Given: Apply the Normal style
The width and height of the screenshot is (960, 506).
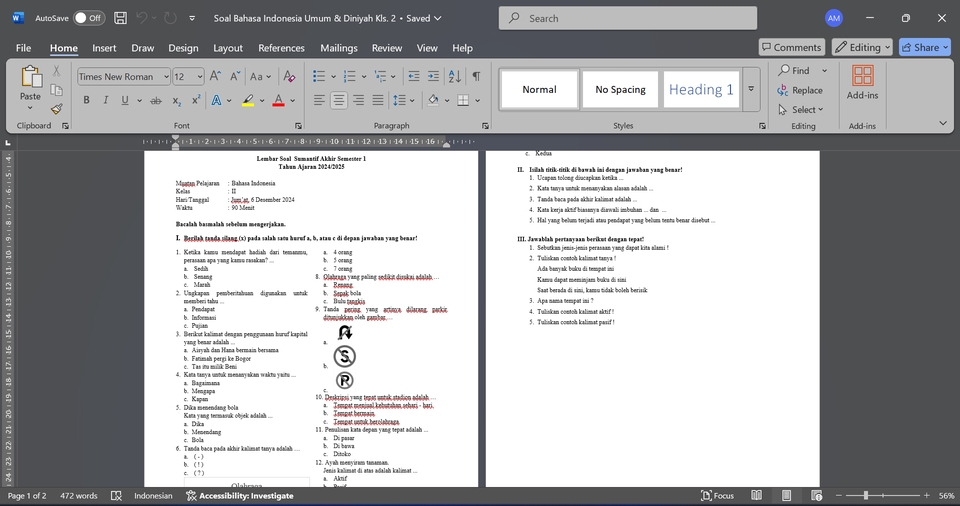Looking at the screenshot, I should pyautogui.click(x=539, y=89).
